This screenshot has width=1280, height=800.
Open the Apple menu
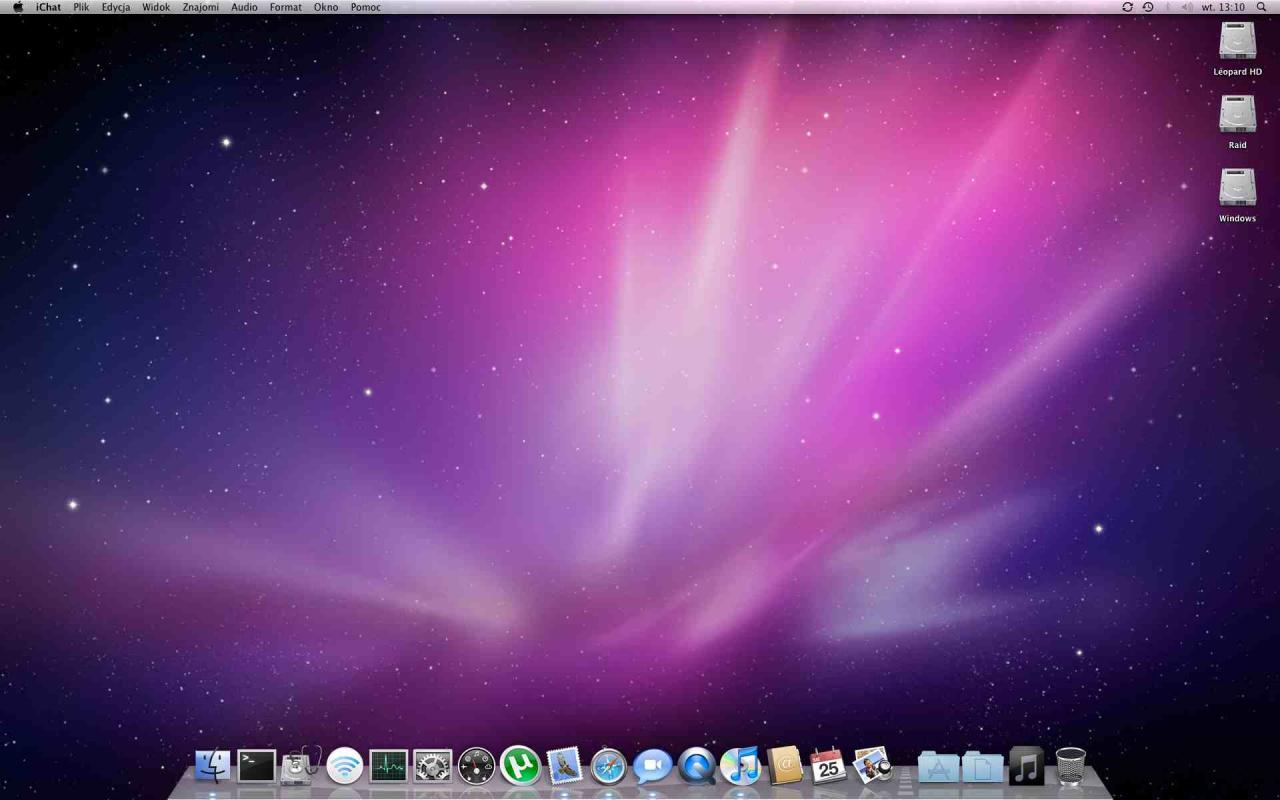(17, 7)
